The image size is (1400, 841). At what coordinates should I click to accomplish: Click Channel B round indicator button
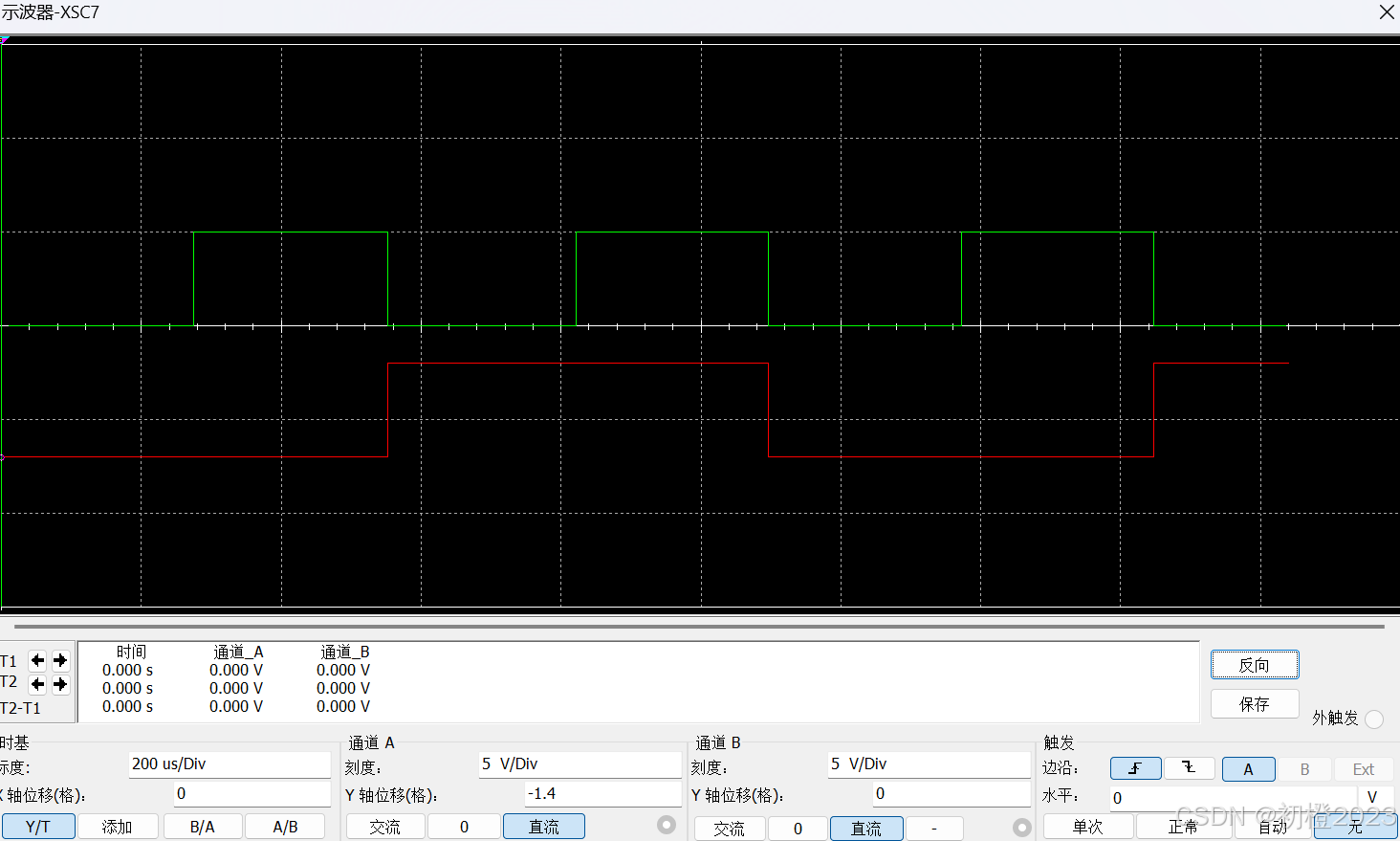(x=1022, y=828)
